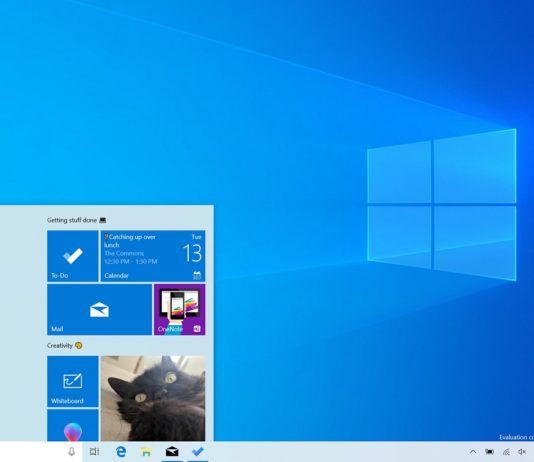
Task: Open the network icon in system tray
Action: 506,452
